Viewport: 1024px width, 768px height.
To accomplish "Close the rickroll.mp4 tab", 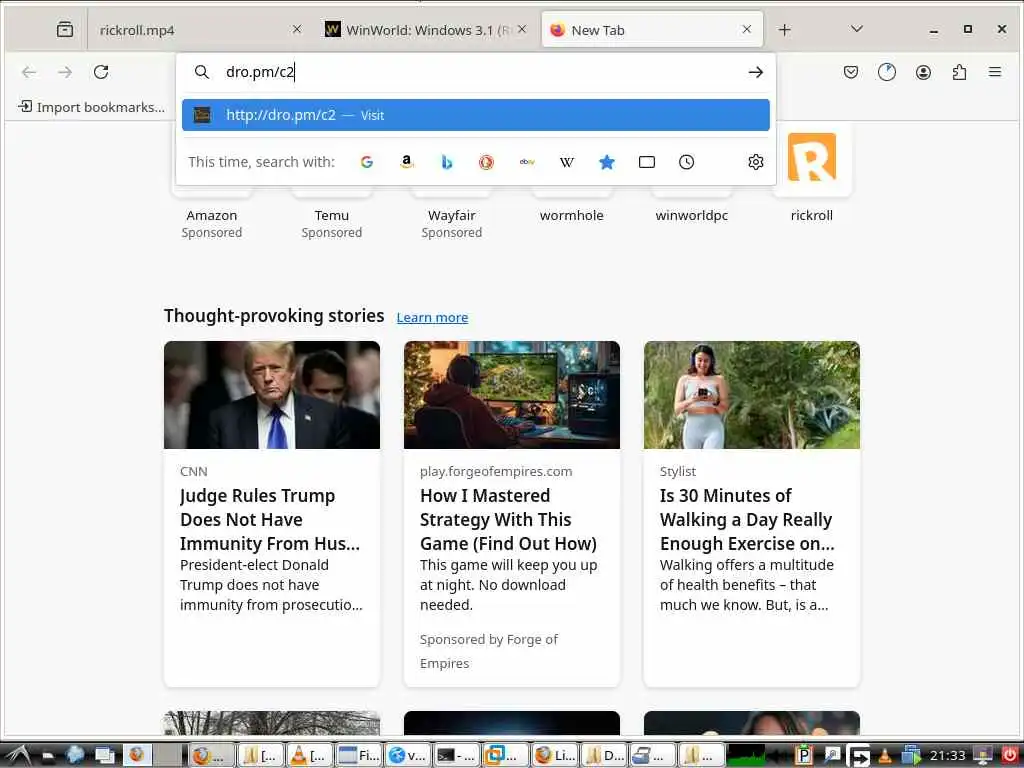I will (x=296, y=29).
